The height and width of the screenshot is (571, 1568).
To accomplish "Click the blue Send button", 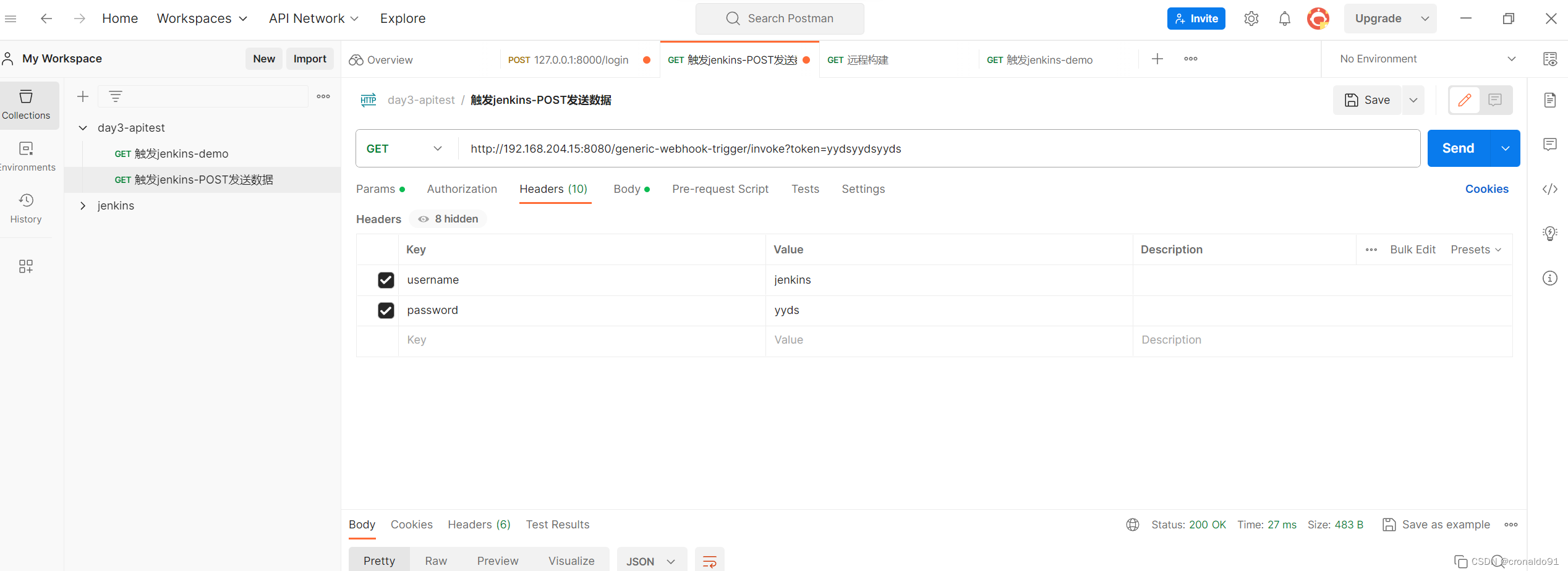I will click(x=1459, y=148).
